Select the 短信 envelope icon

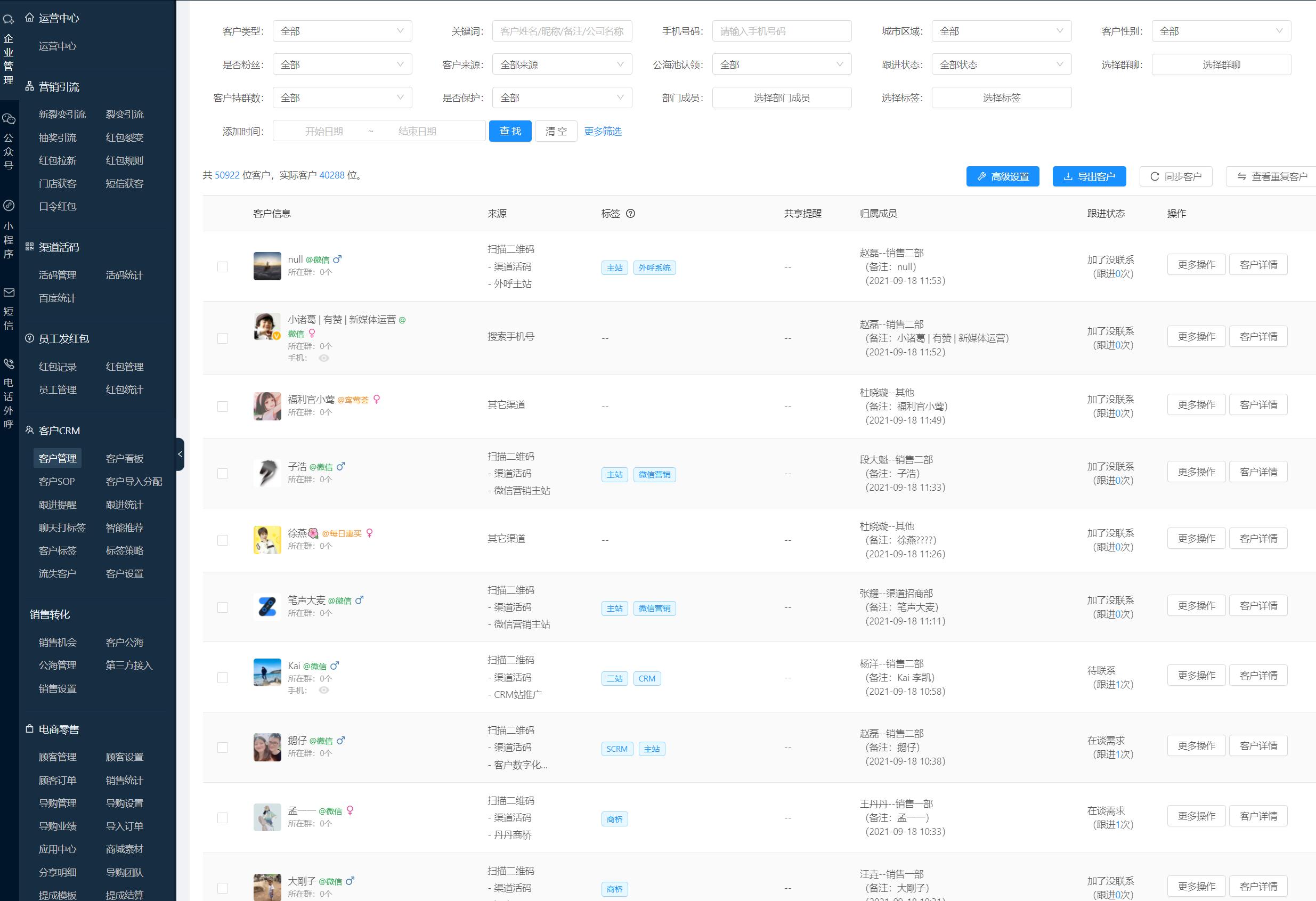click(x=9, y=293)
